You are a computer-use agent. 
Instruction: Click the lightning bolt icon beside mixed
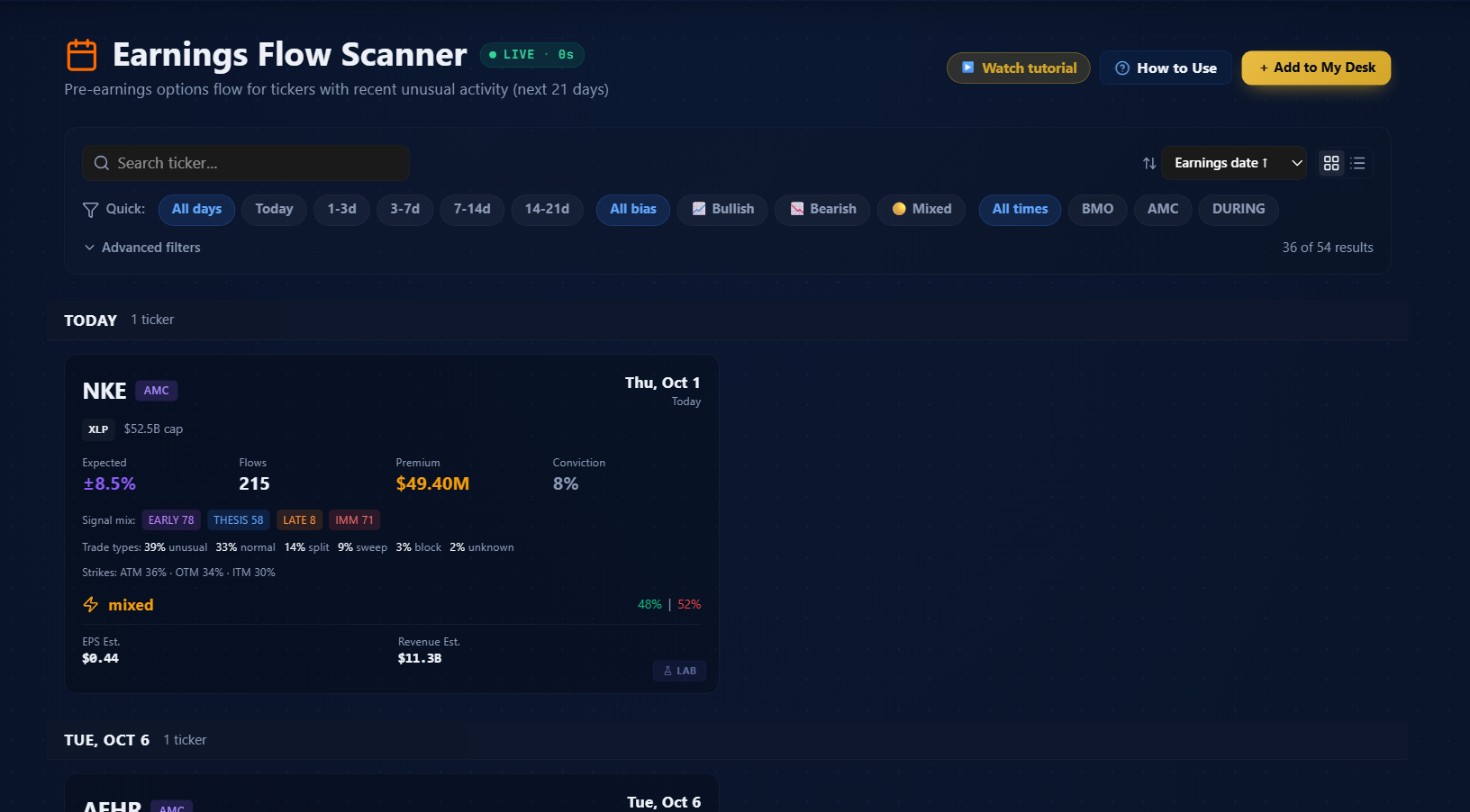pyautogui.click(x=91, y=604)
